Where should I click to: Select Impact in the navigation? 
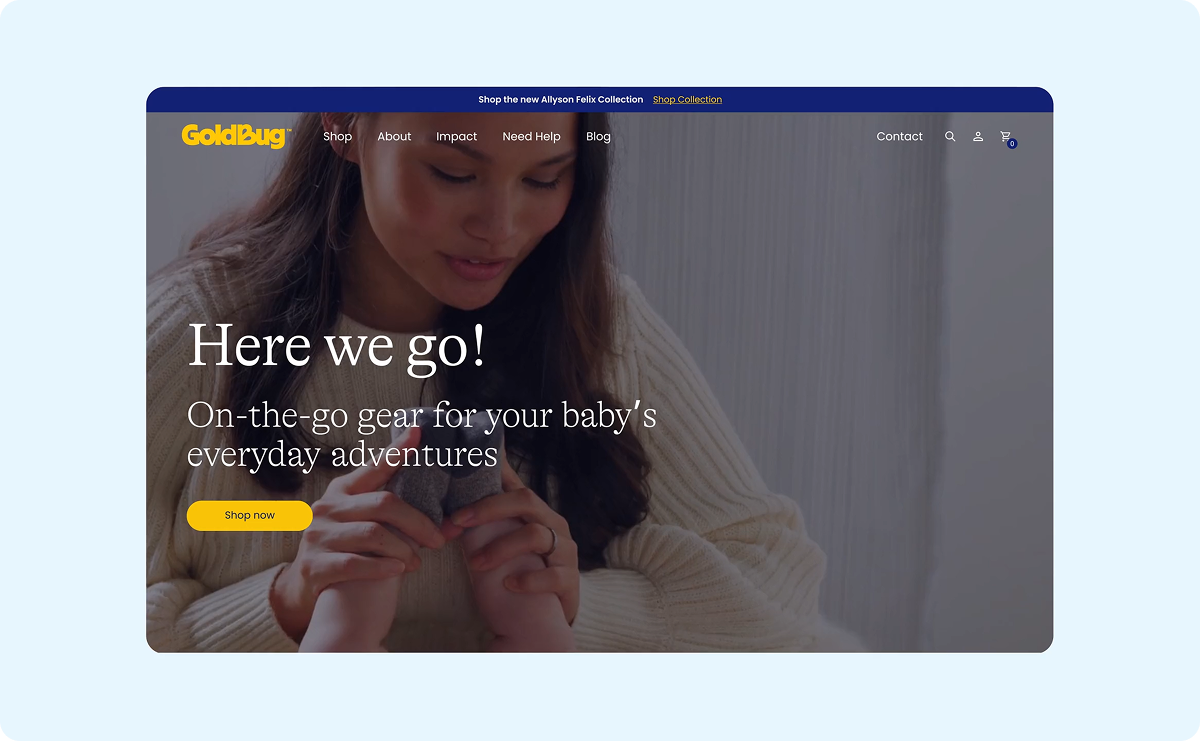click(x=456, y=136)
